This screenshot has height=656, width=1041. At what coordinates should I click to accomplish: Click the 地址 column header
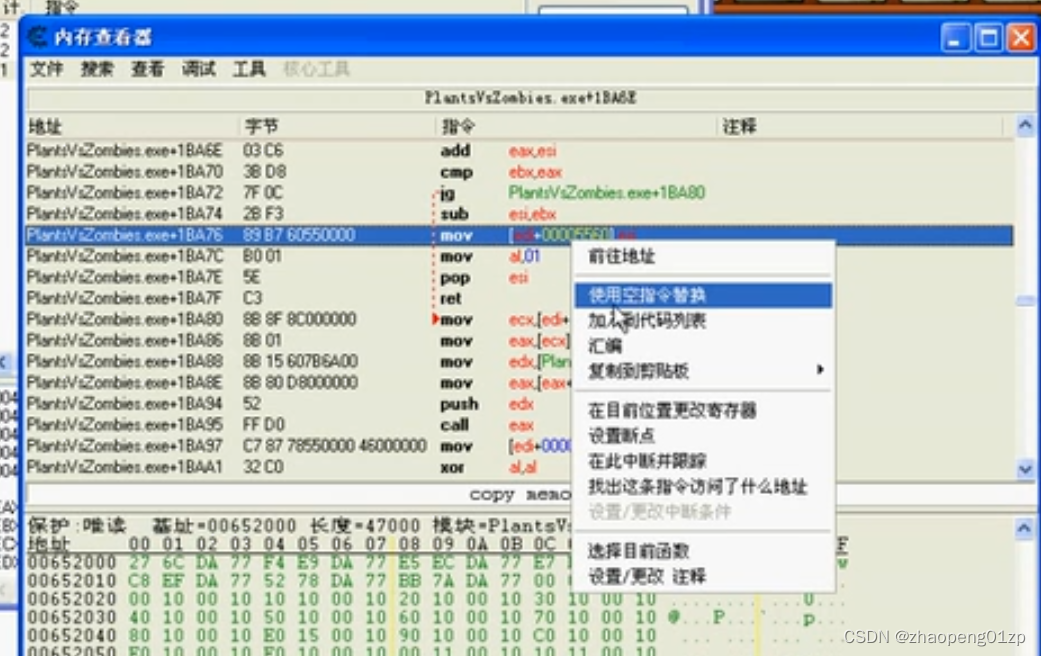click(132, 126)
